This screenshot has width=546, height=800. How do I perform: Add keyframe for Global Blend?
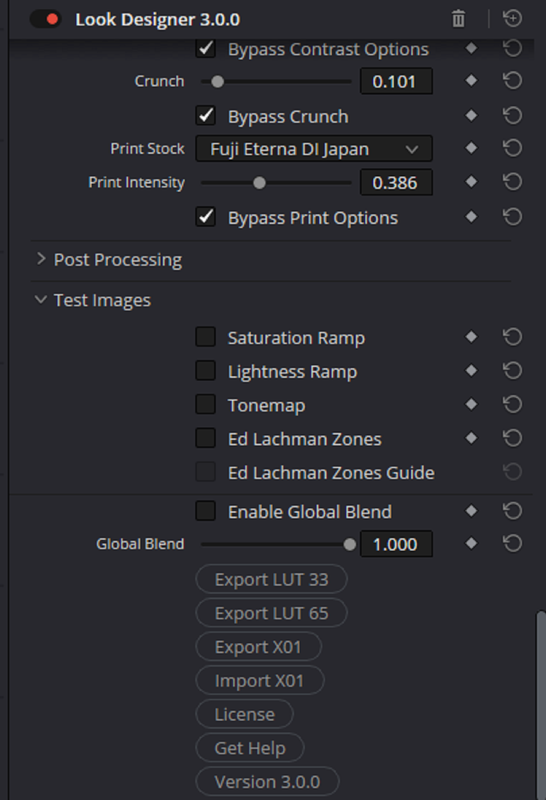click(471, 543)
